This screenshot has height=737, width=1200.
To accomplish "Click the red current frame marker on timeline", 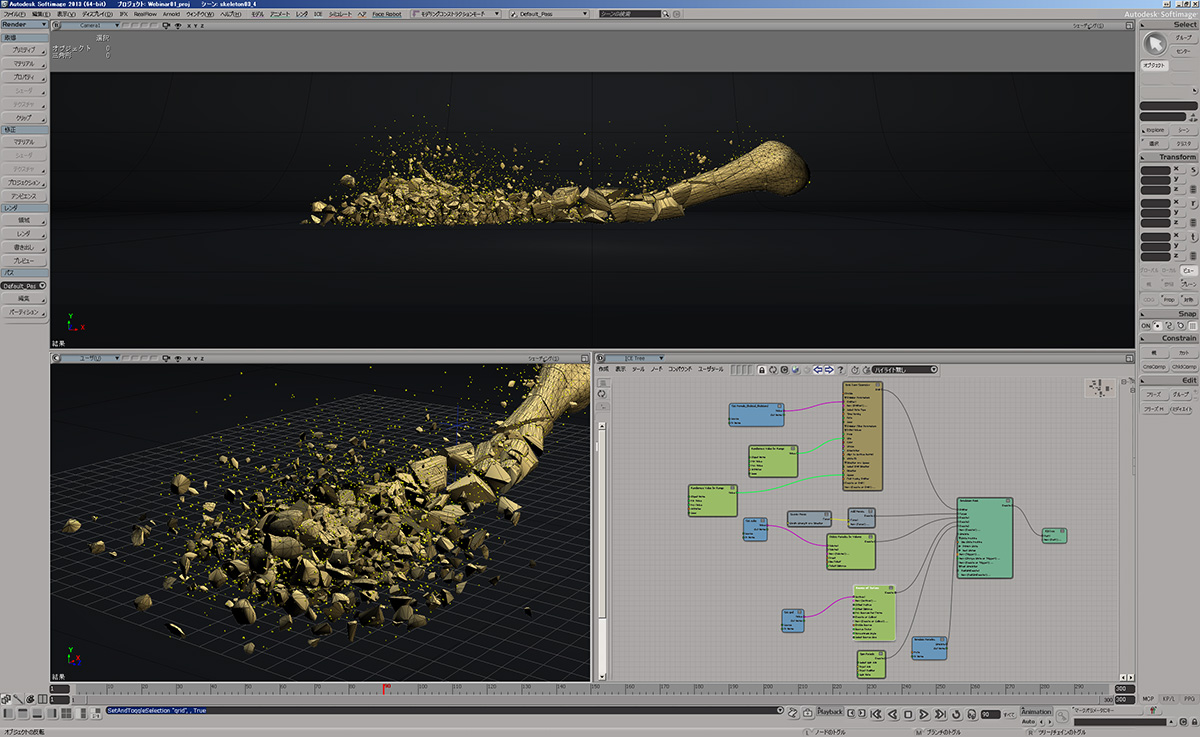I will point(386,688).
